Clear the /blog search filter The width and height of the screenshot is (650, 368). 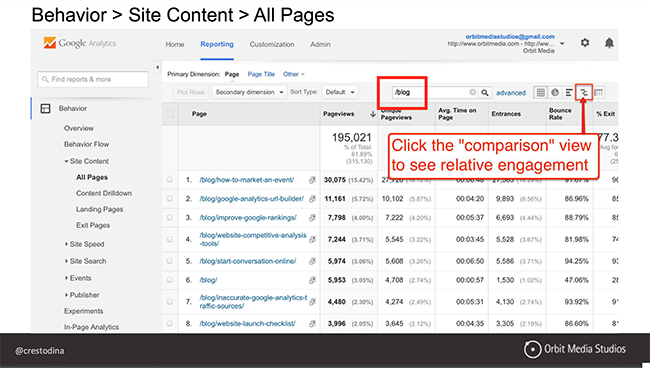coord(472,92)
